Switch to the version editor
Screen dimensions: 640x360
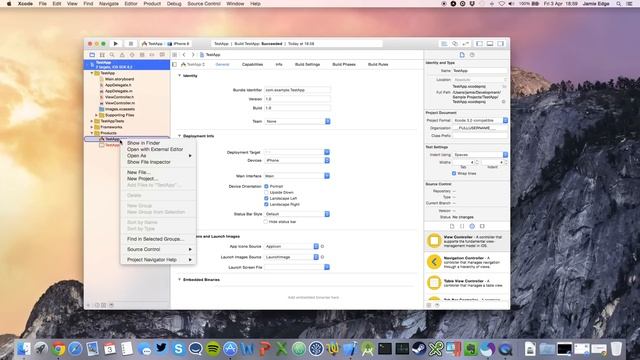pyautogui.click(x=465, y=44)
